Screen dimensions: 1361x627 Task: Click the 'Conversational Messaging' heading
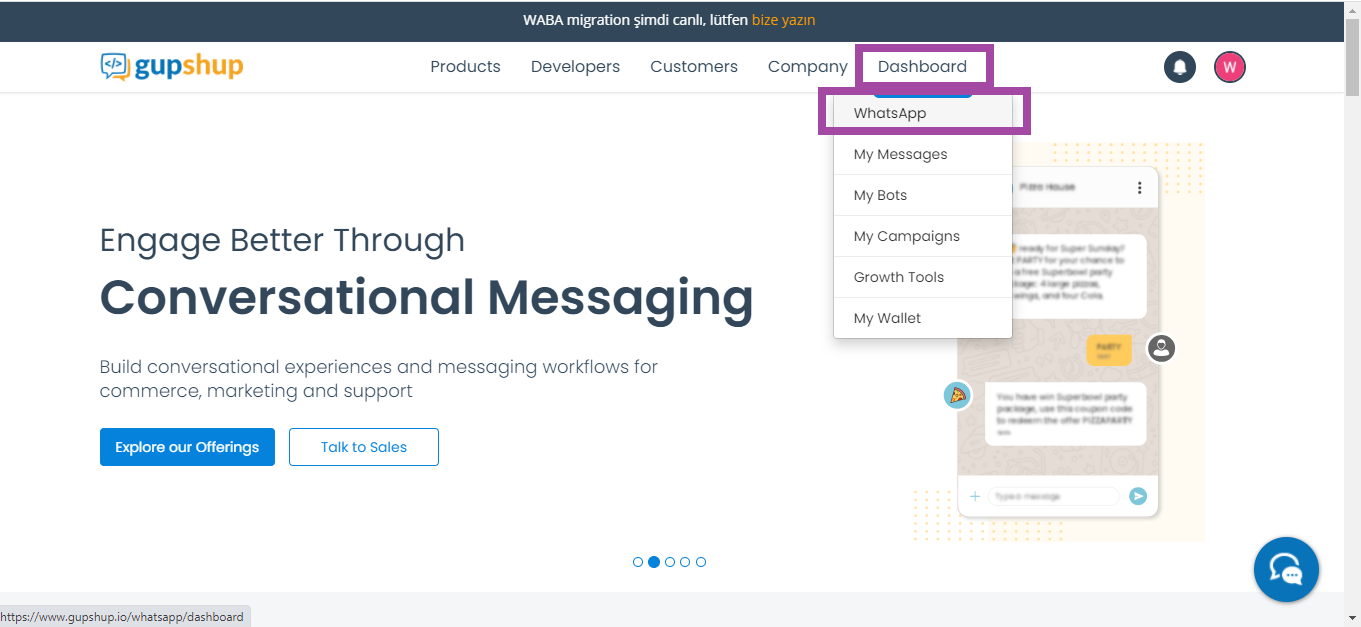(427, 297)
